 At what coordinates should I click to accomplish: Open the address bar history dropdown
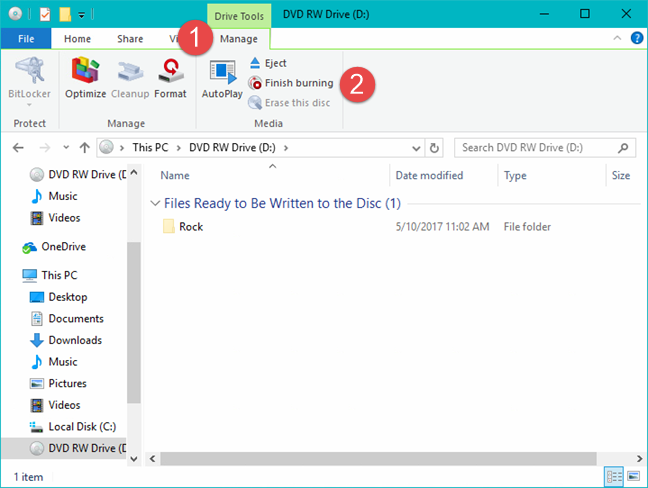click(x=416, y=148)
